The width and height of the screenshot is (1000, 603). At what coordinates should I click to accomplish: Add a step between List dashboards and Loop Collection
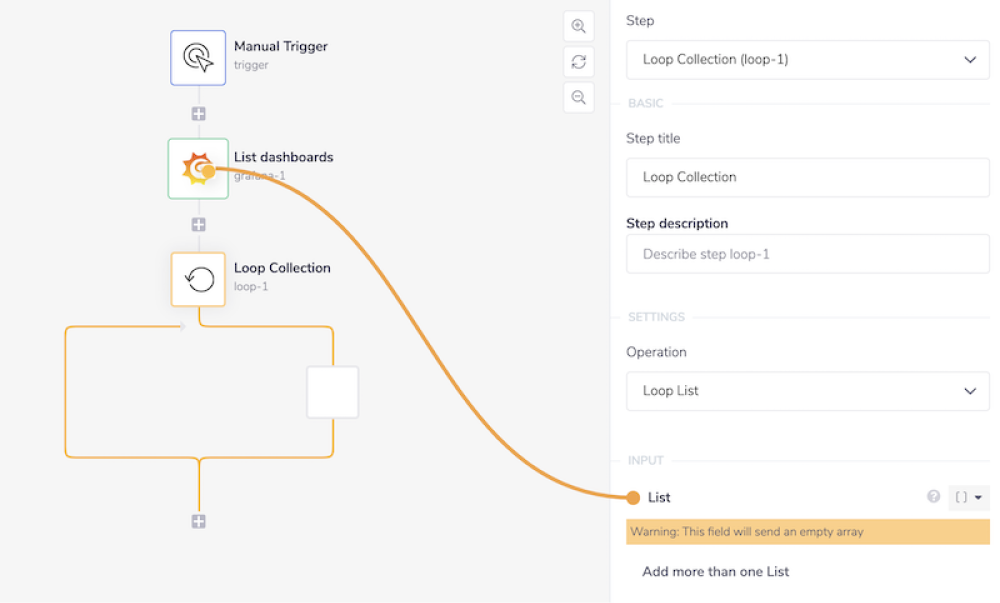[x=198, y=224]
